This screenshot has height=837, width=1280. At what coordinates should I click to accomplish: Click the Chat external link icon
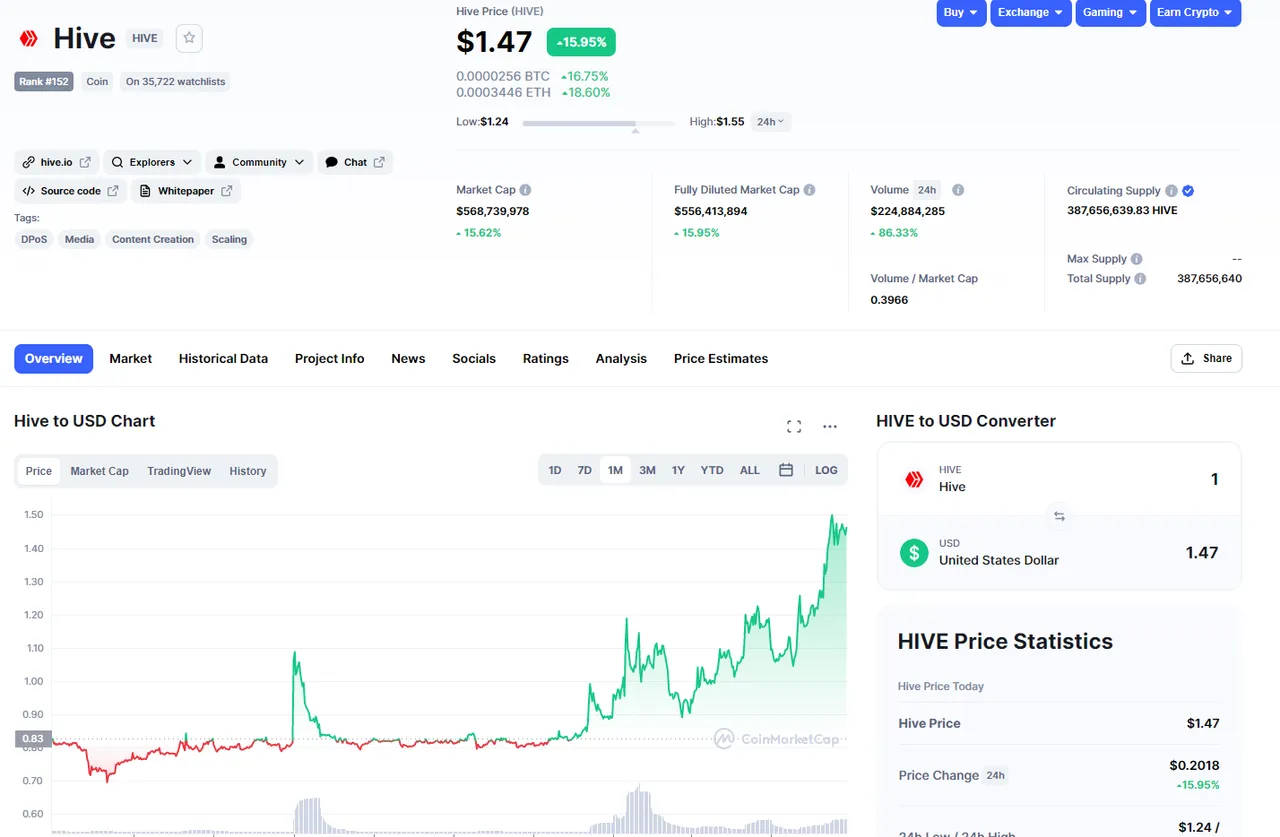click(x=379, y=162)
